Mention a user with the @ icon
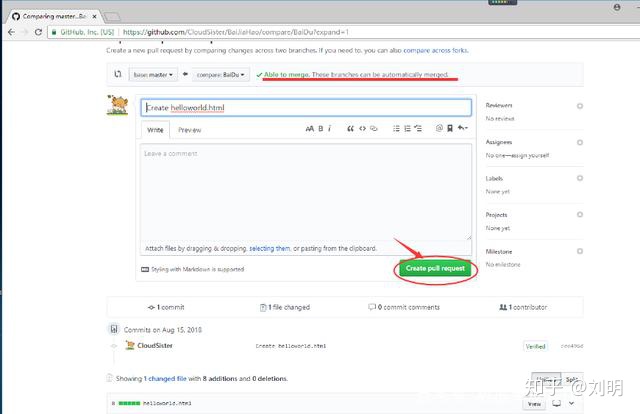The width and height of the screenshot is (640, 414). [x=439, y=129]
